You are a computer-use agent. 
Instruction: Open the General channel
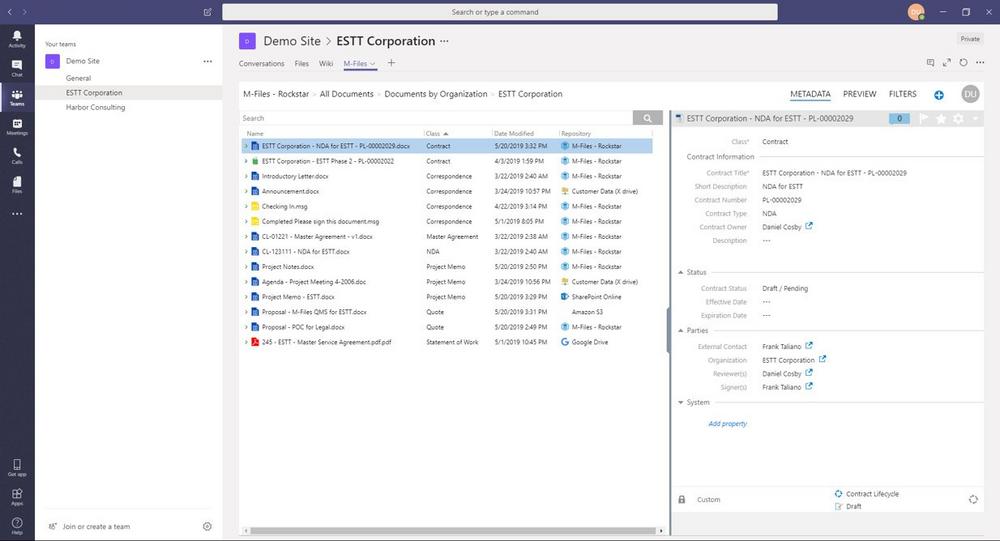(78, 78)
